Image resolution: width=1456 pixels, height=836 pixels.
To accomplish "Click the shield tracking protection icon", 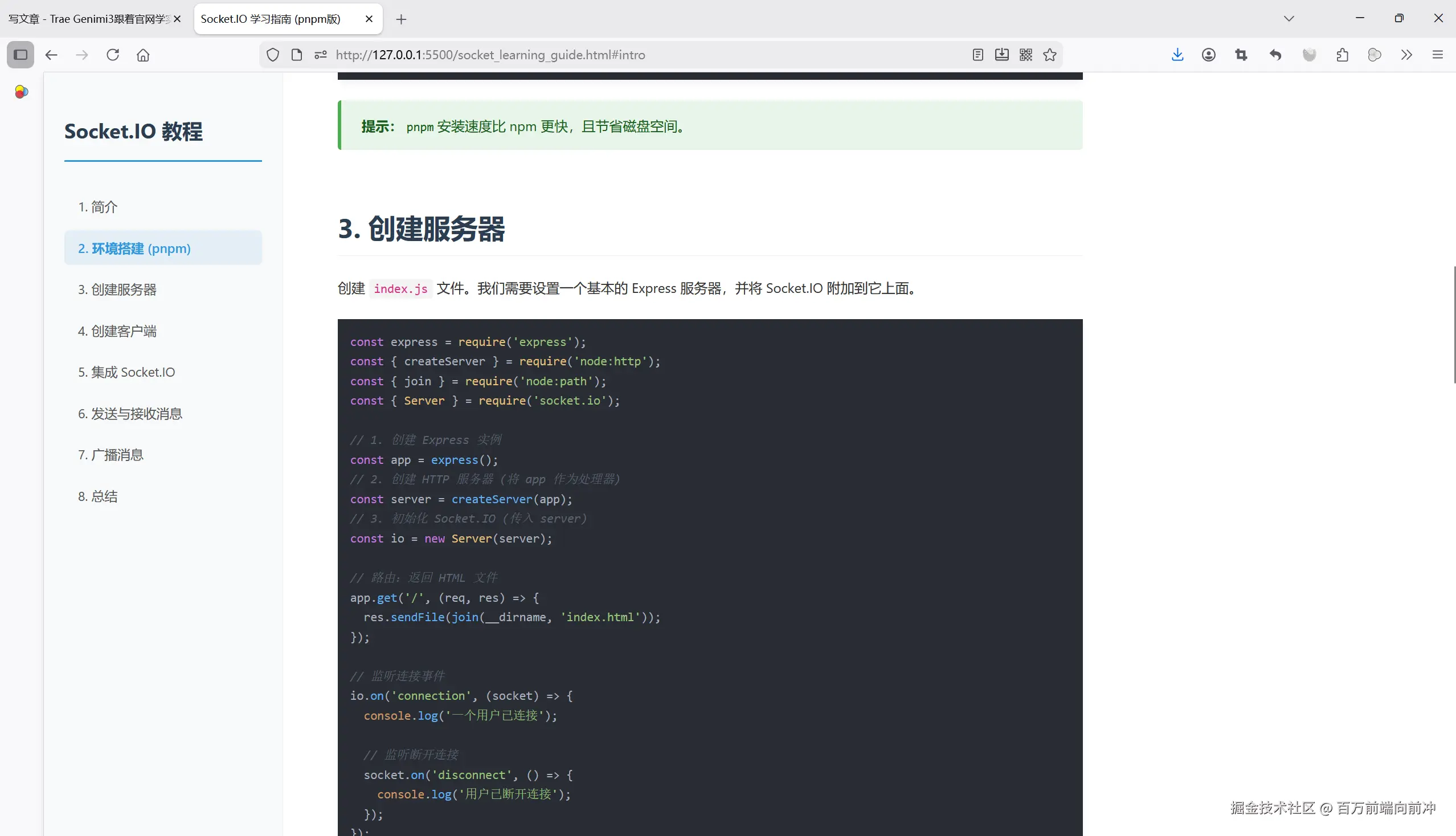I will 273,55.
